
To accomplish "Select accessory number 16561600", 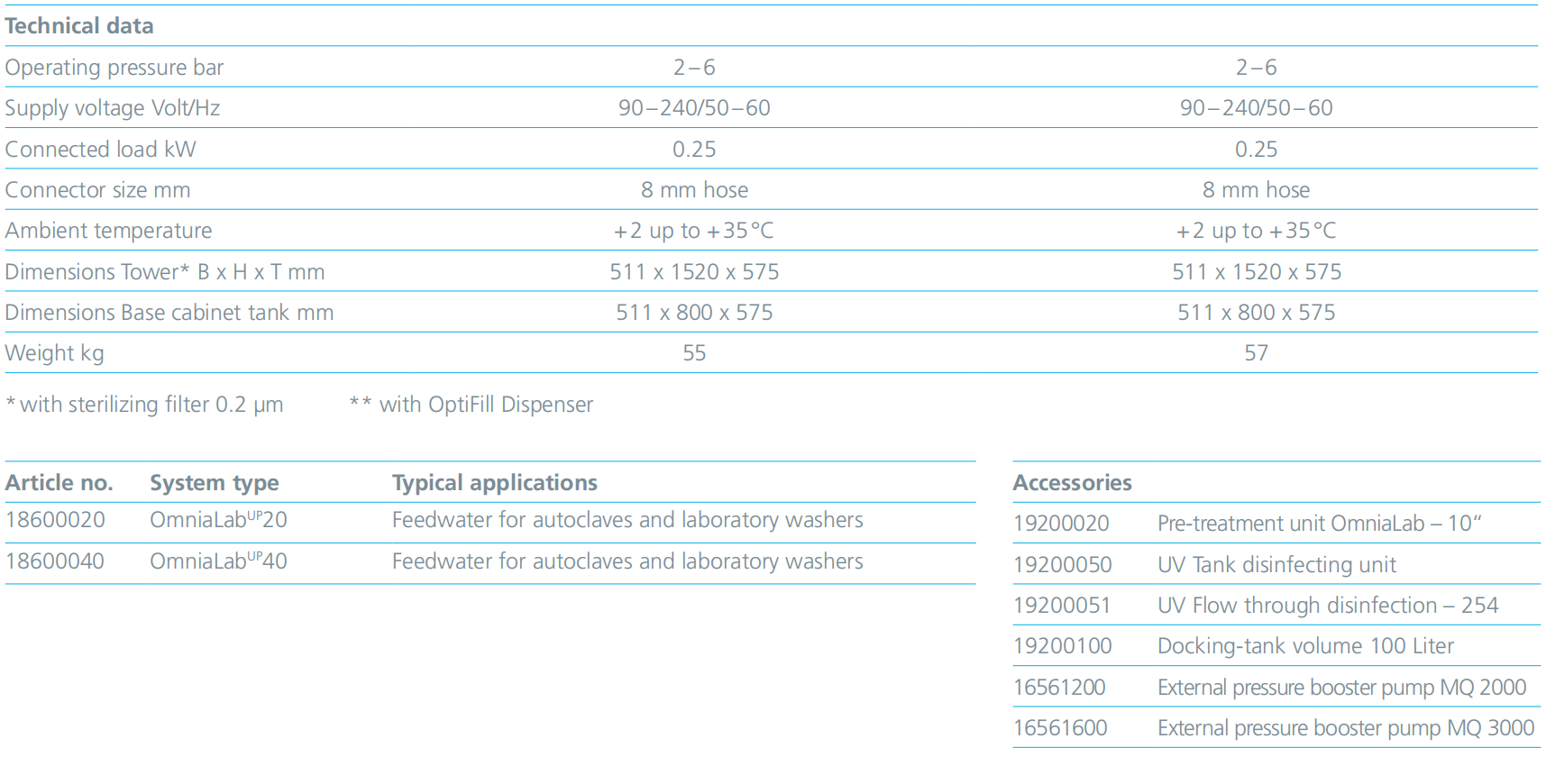I will [x=1061, y=728].
